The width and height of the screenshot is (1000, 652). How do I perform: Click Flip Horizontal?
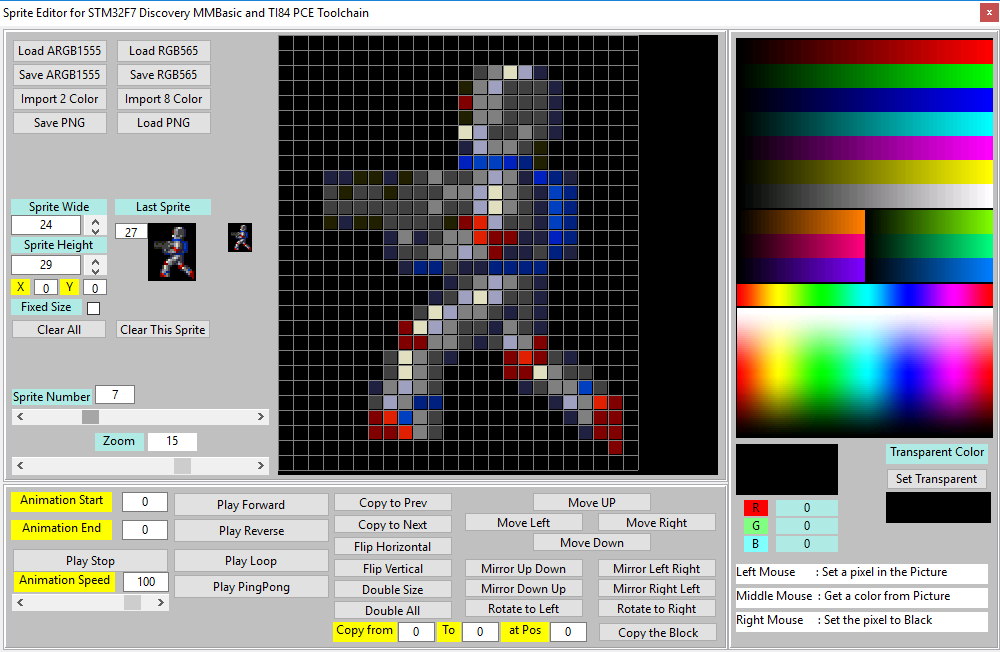[x=393, y=547]
